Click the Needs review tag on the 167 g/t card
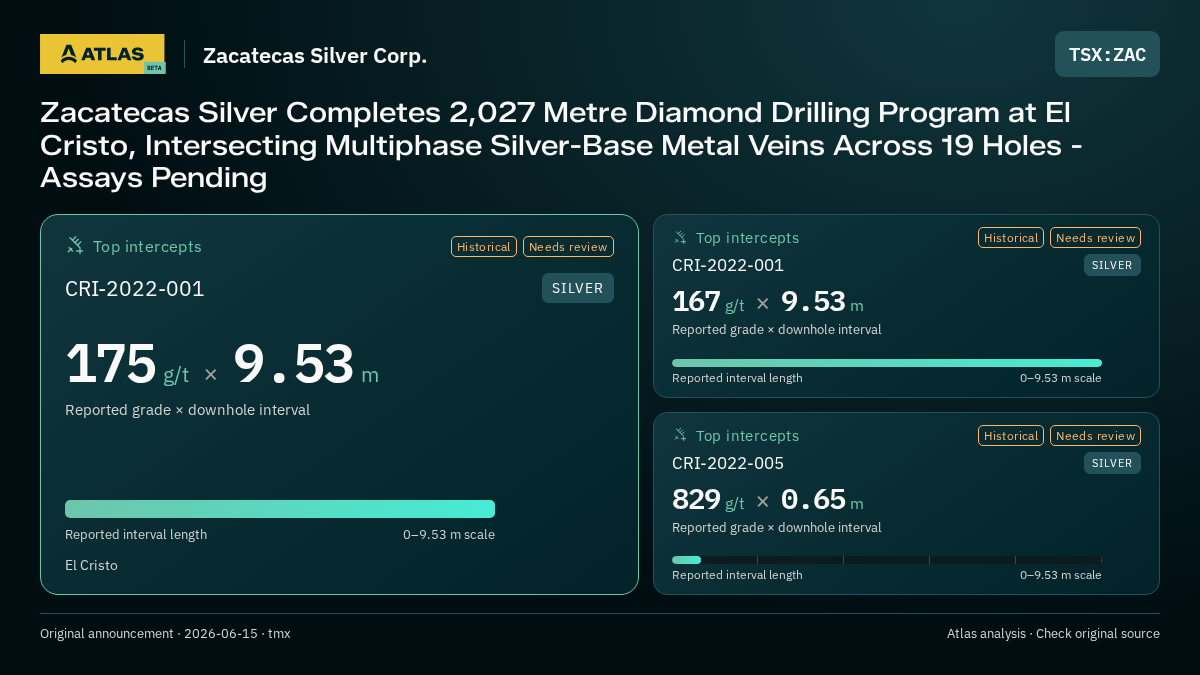 click(x=1095, y=238)
